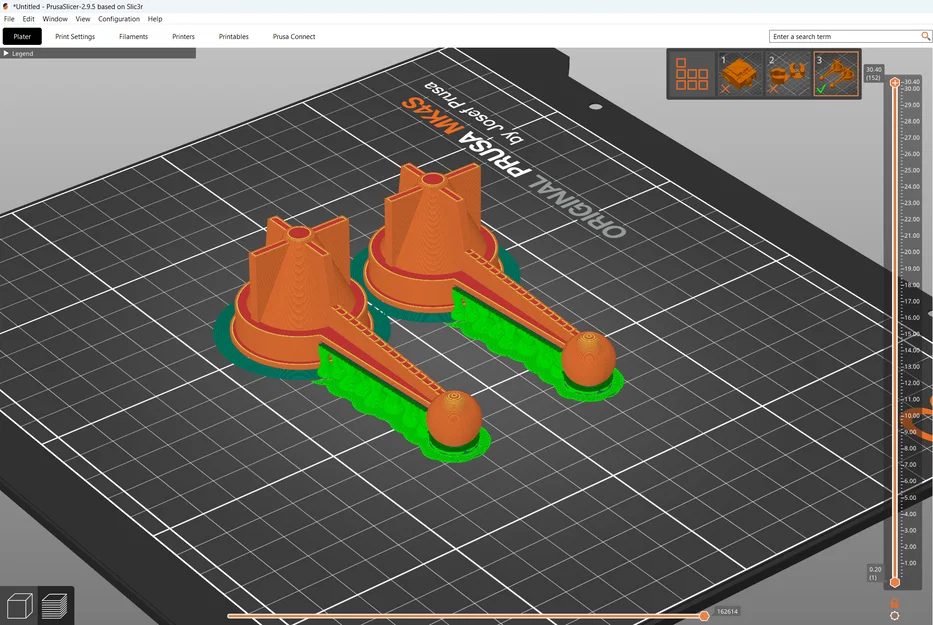Click the 0.20 (1) bottom layer label
This screenshot has width=933, height=625.
pyautogui.click(x=875, y=573)
